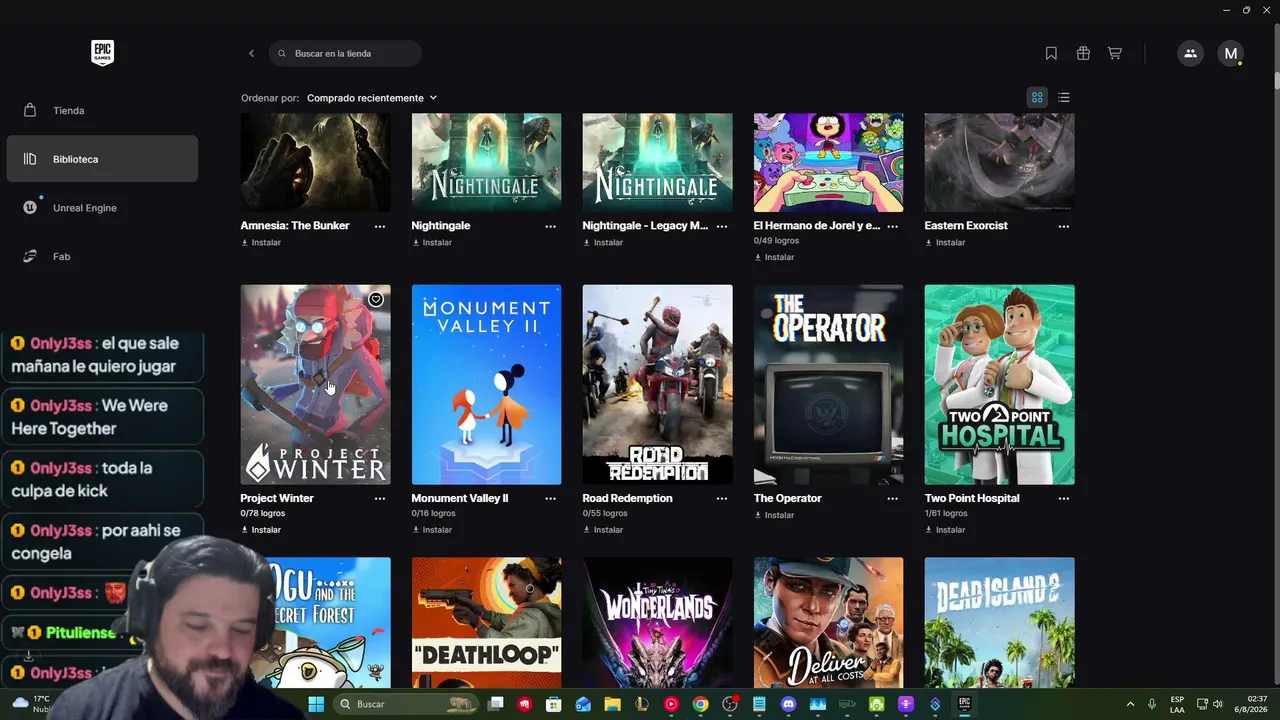Open the Fab marketplace section
1280x720 pixels.
pyautogui.click(x=102, y=257)
